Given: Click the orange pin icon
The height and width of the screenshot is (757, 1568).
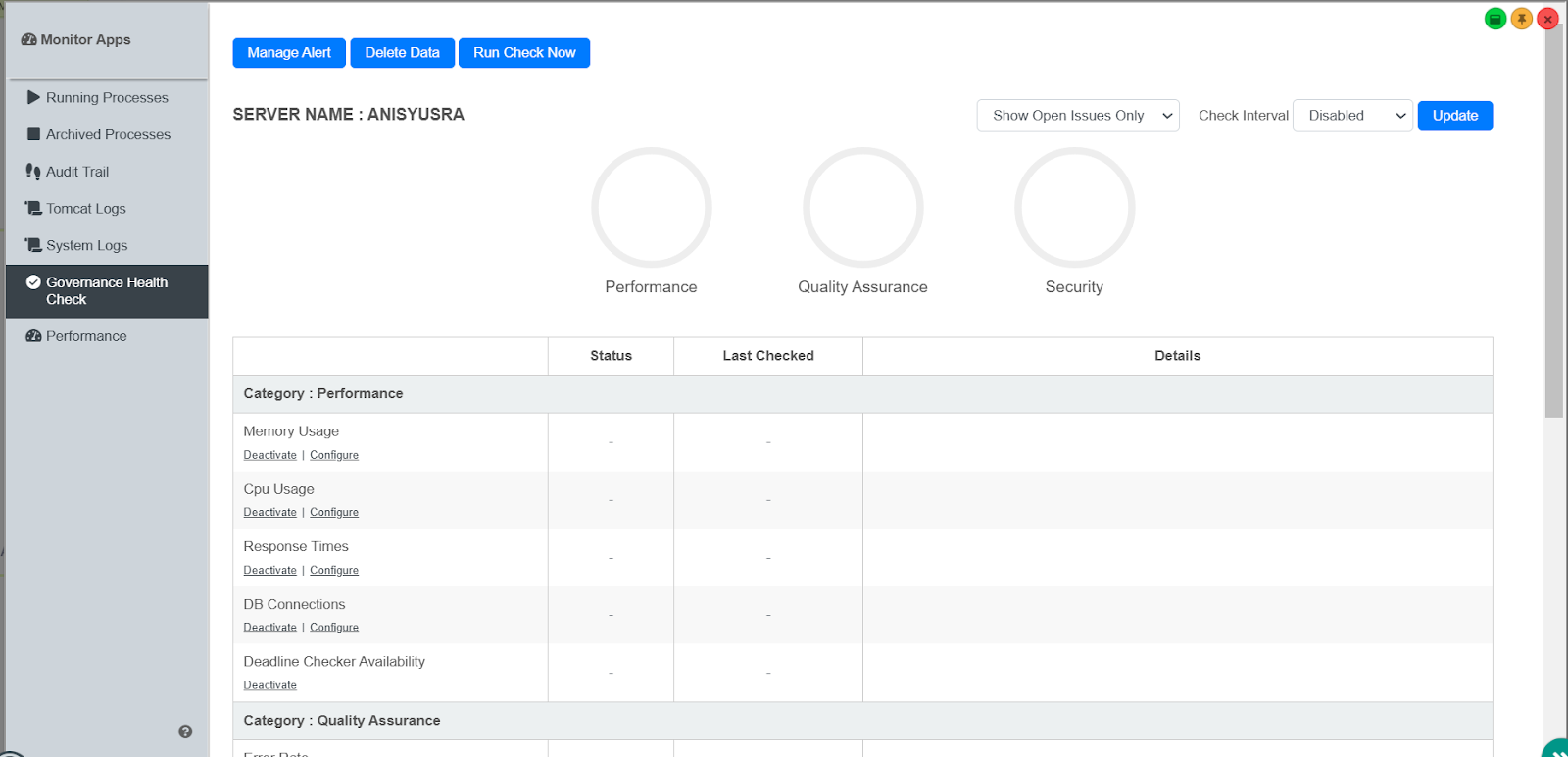Looking at the screenshot, I should pyautogui.click(x=1522, y=19).
